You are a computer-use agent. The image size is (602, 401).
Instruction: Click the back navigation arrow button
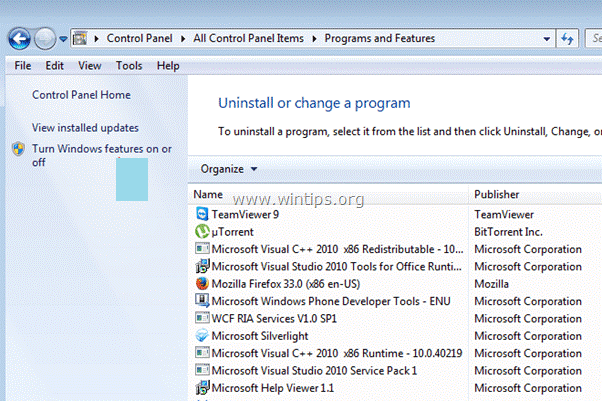[19, 39]
